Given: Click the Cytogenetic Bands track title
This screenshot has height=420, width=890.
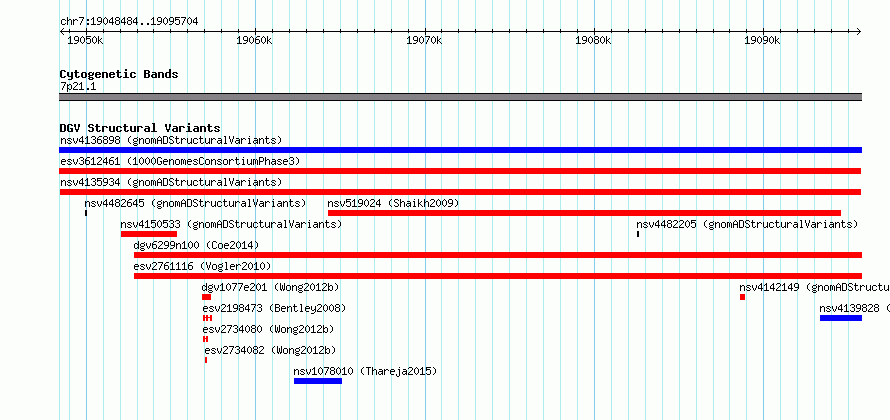Looking at the screenshot, I should click(119, 74).
